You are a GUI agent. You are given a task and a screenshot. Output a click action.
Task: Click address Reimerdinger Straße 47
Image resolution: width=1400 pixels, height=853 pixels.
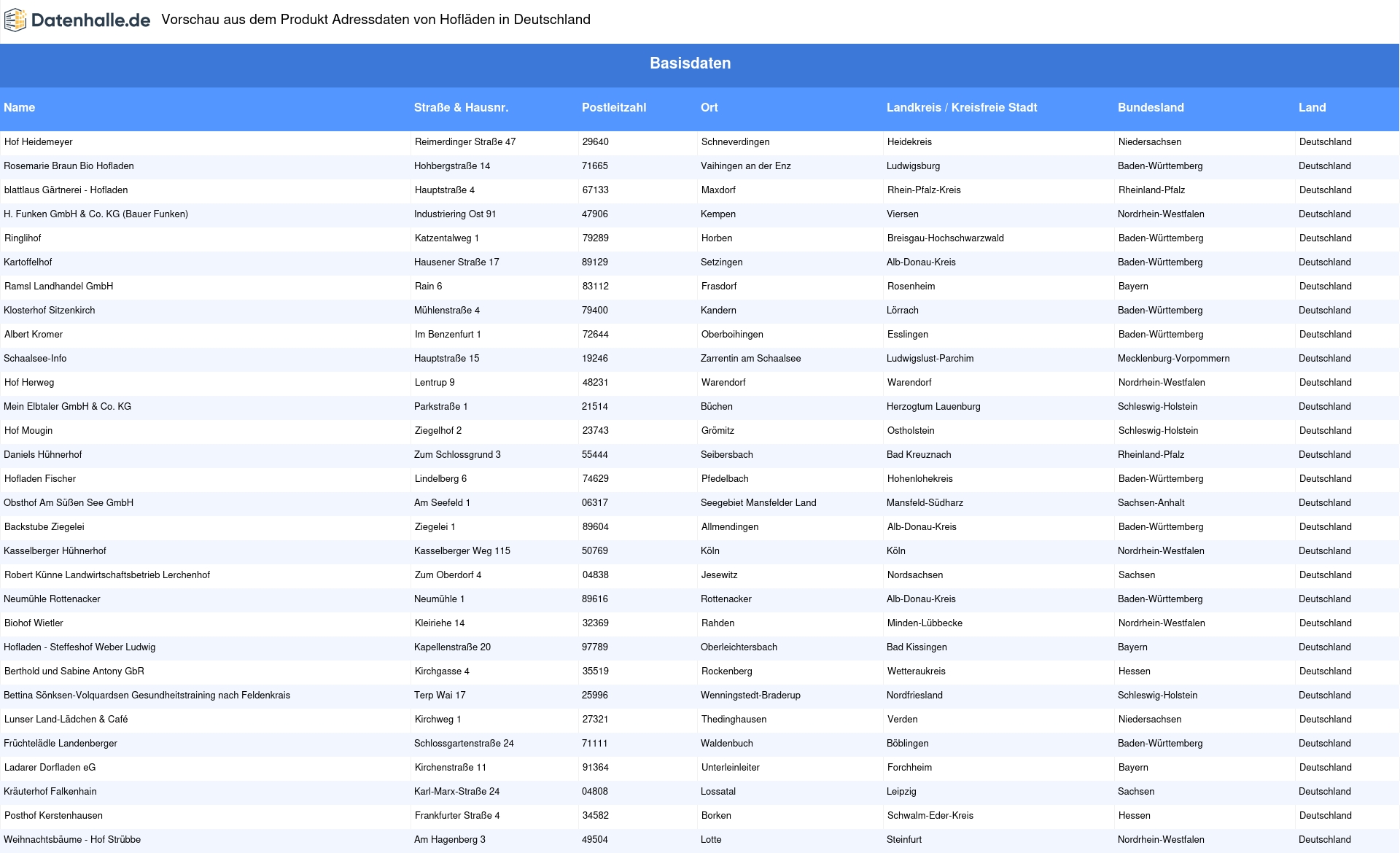coord(465,142)
